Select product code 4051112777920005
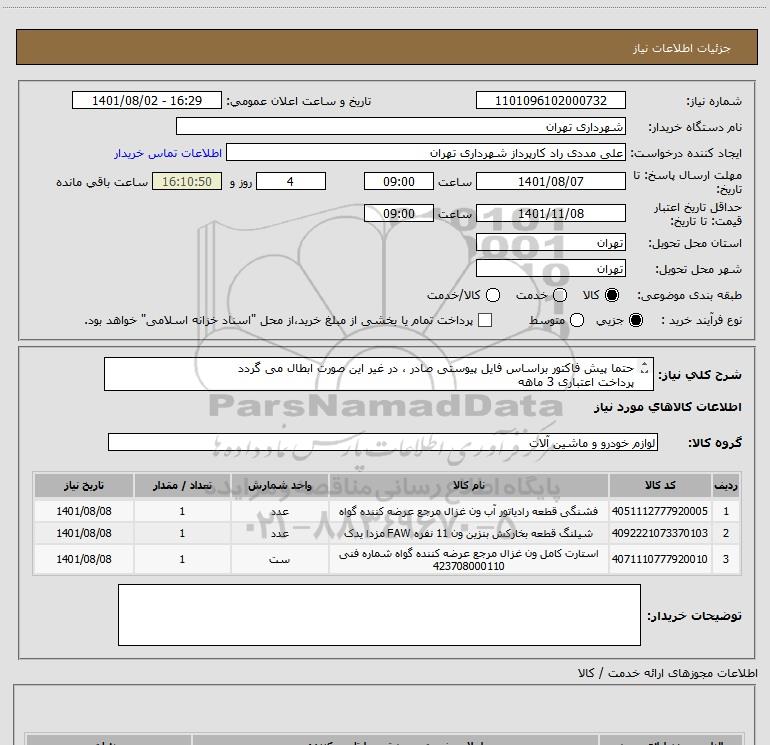The height and width of the screenshot is (745, 770). pos(660,511)
